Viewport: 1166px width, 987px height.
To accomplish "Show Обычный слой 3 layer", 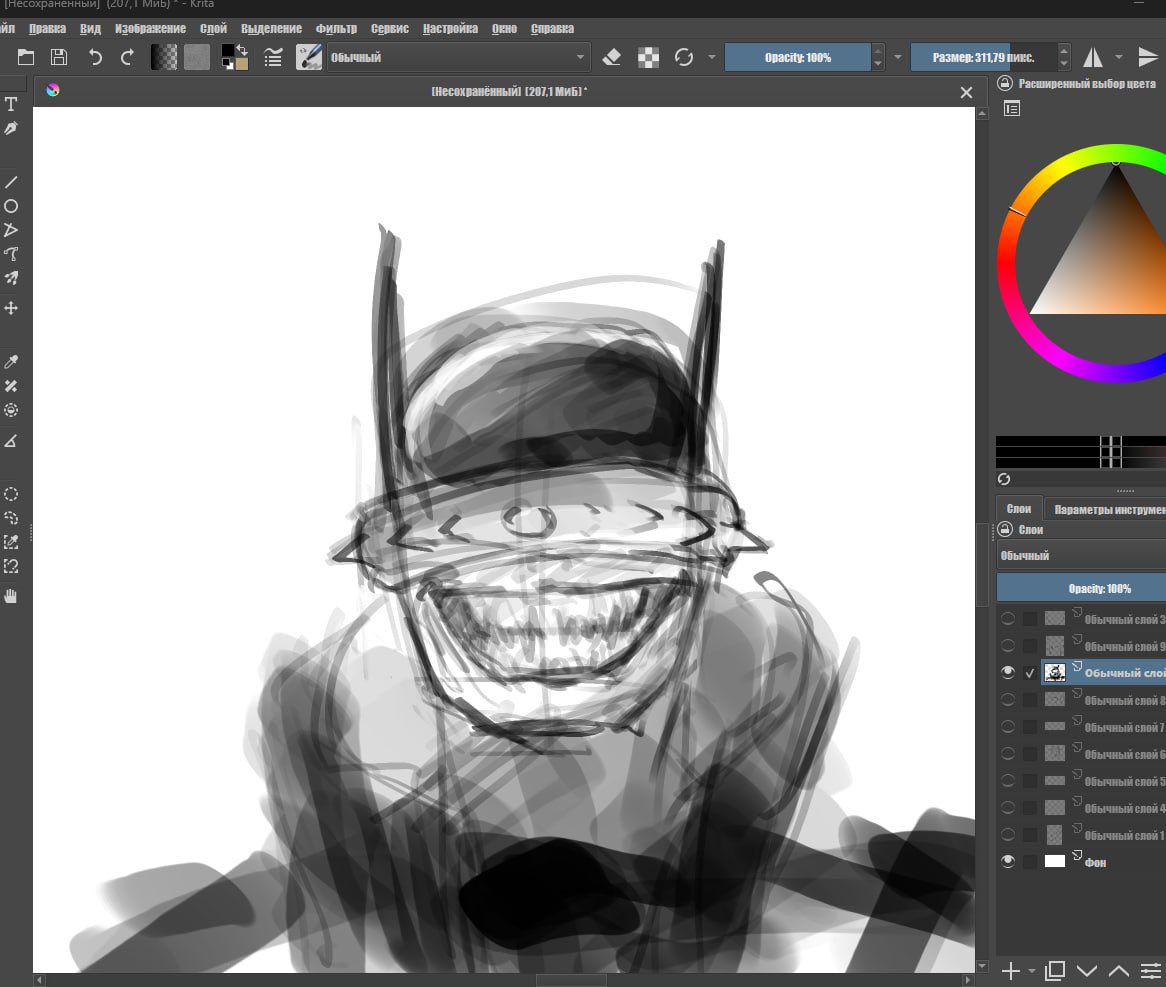I will (x=1008, y=619).
